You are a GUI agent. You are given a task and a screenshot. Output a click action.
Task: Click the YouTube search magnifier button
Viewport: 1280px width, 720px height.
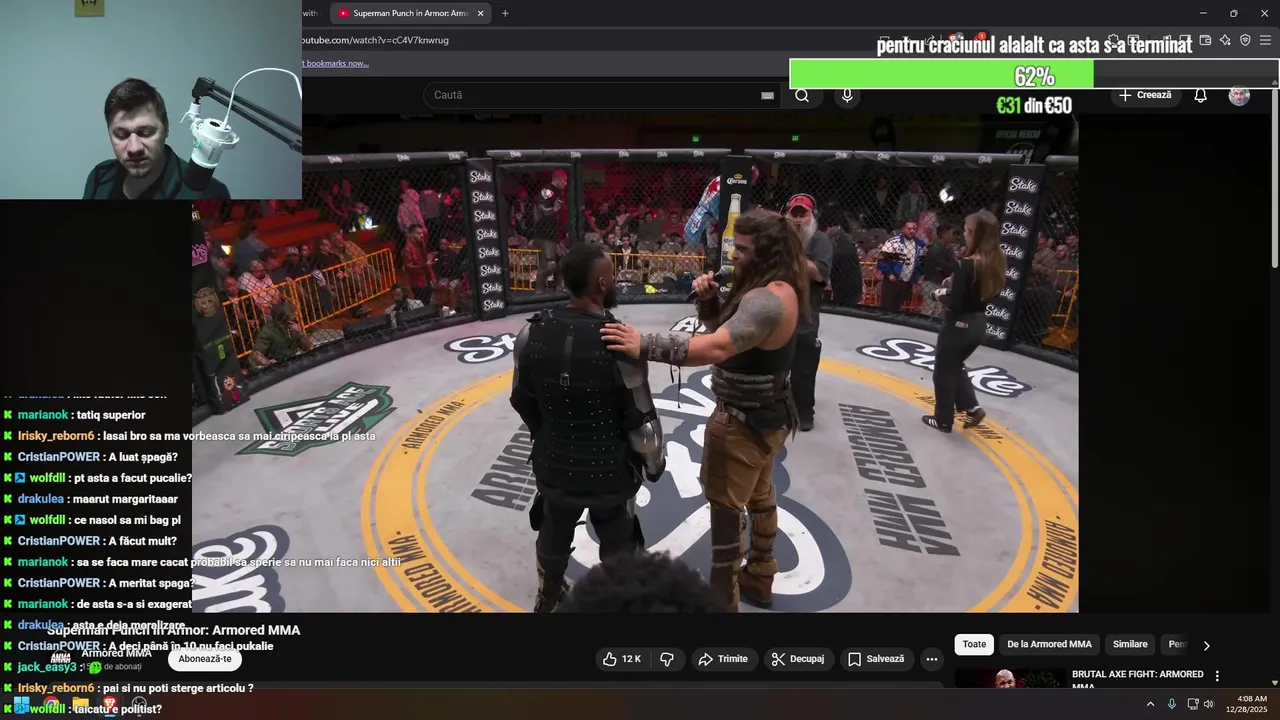pos(802,95)
